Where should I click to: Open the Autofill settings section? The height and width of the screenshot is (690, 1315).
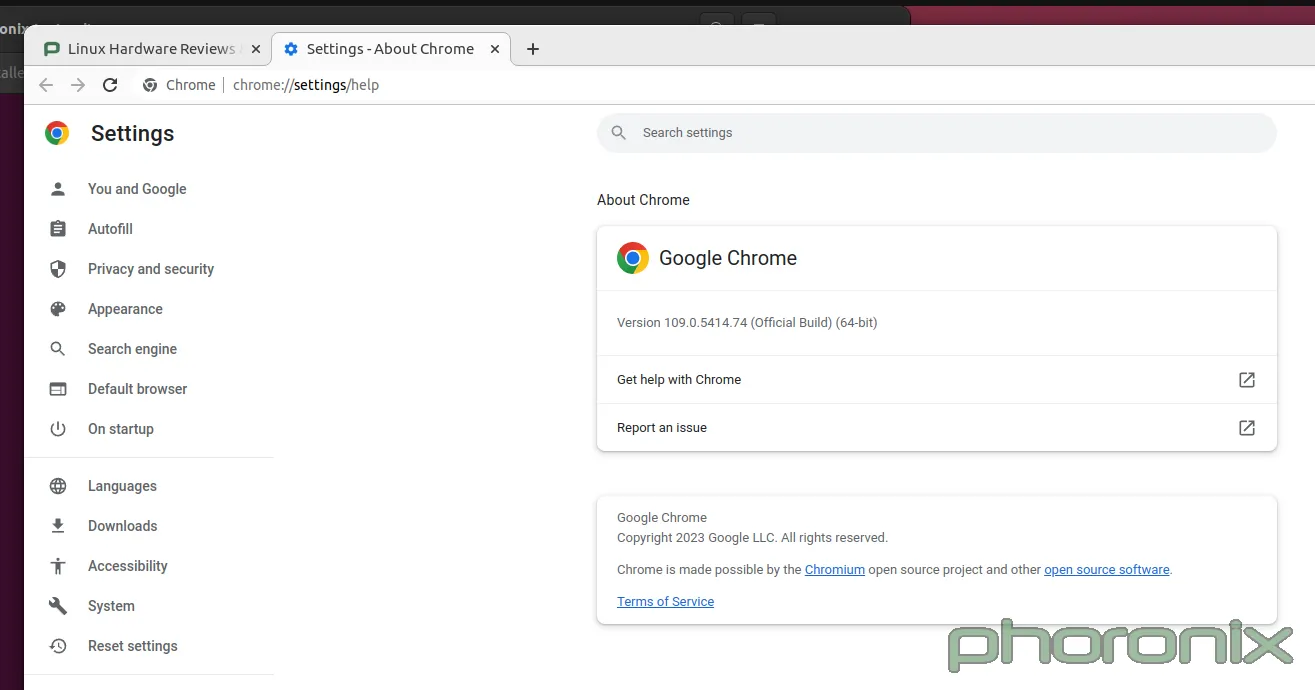coord(110,229)
